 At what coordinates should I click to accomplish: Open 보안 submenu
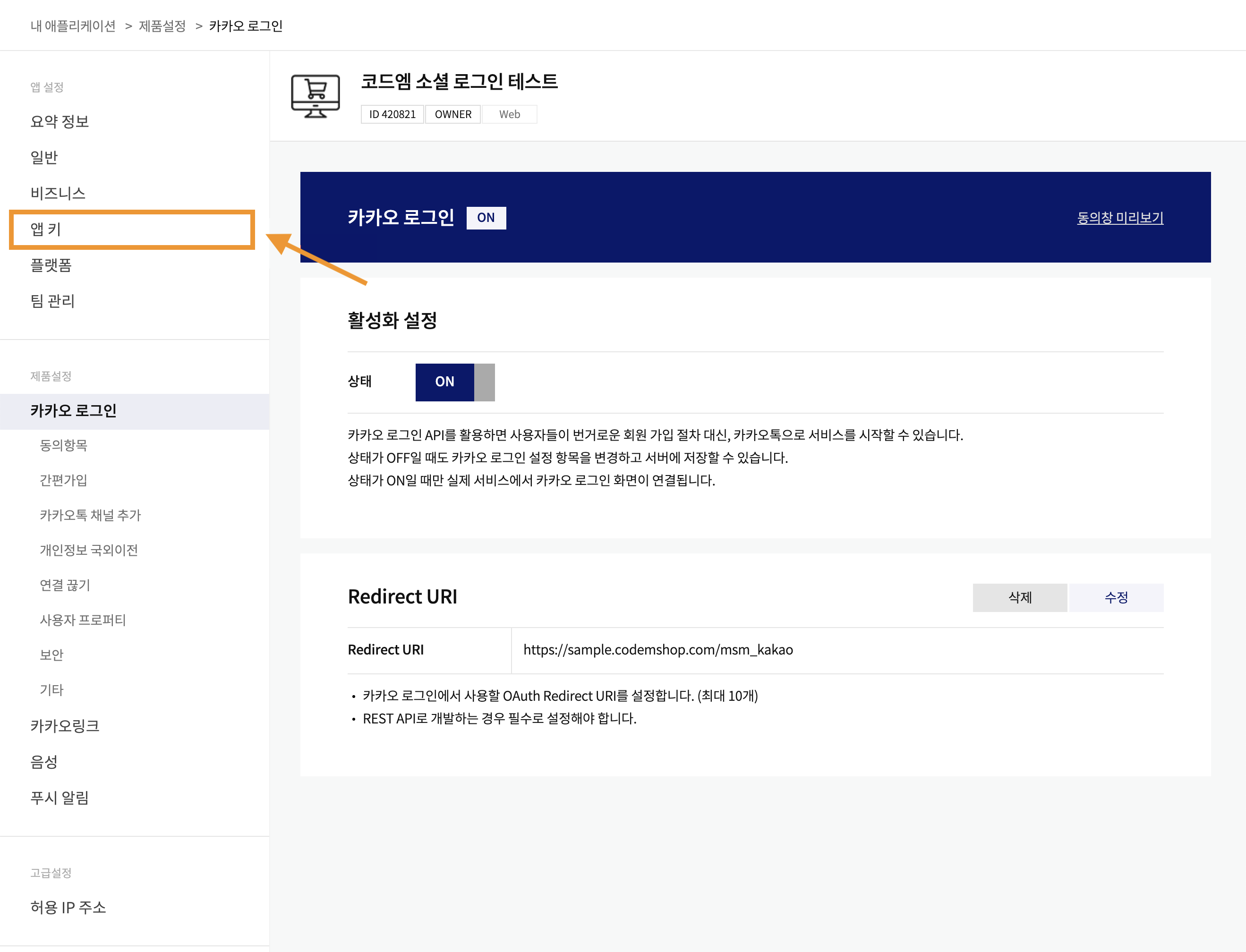51,655
